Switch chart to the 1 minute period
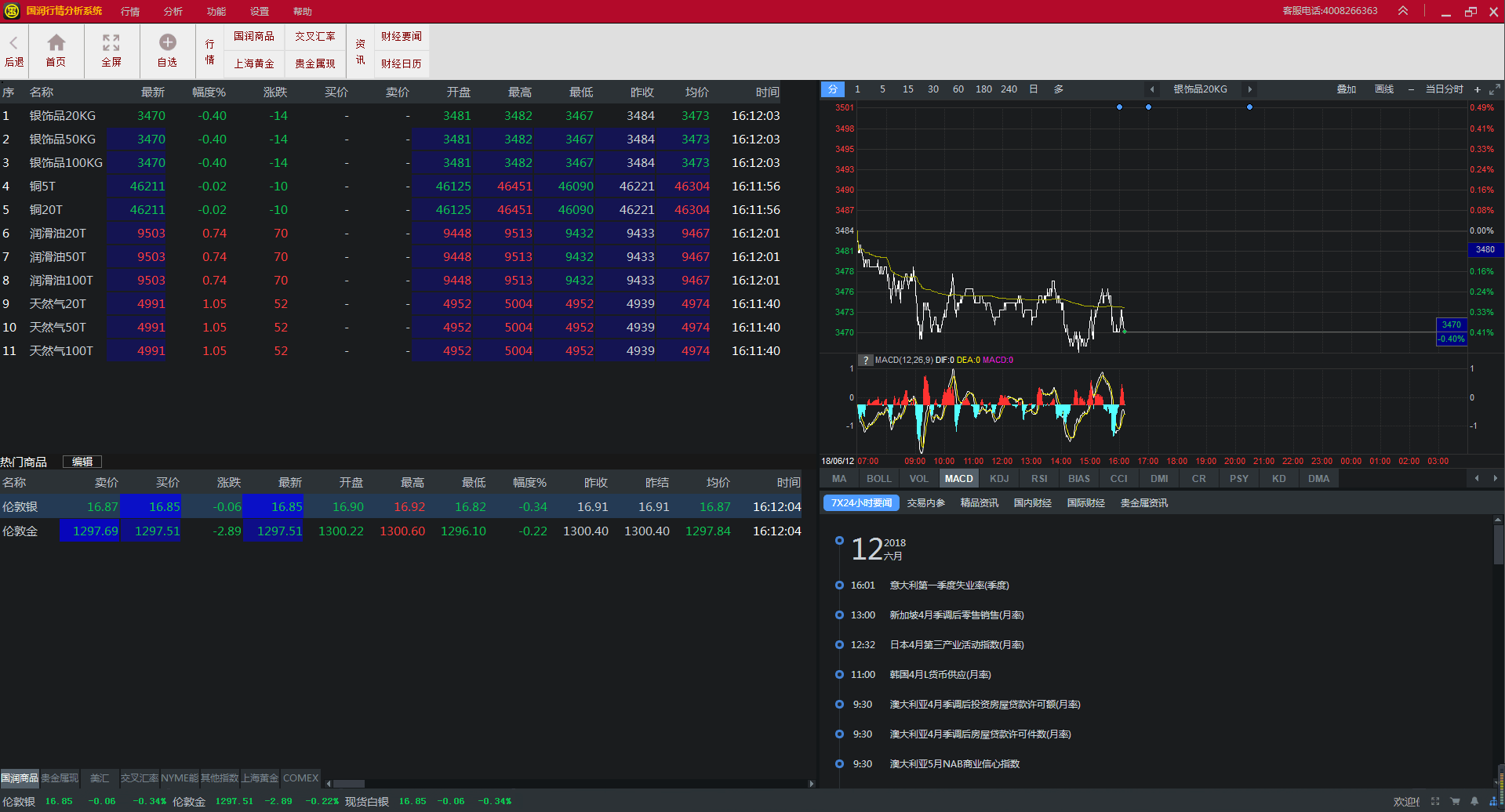This screenshot has width=1505, height=812. (x=857, y=89)
